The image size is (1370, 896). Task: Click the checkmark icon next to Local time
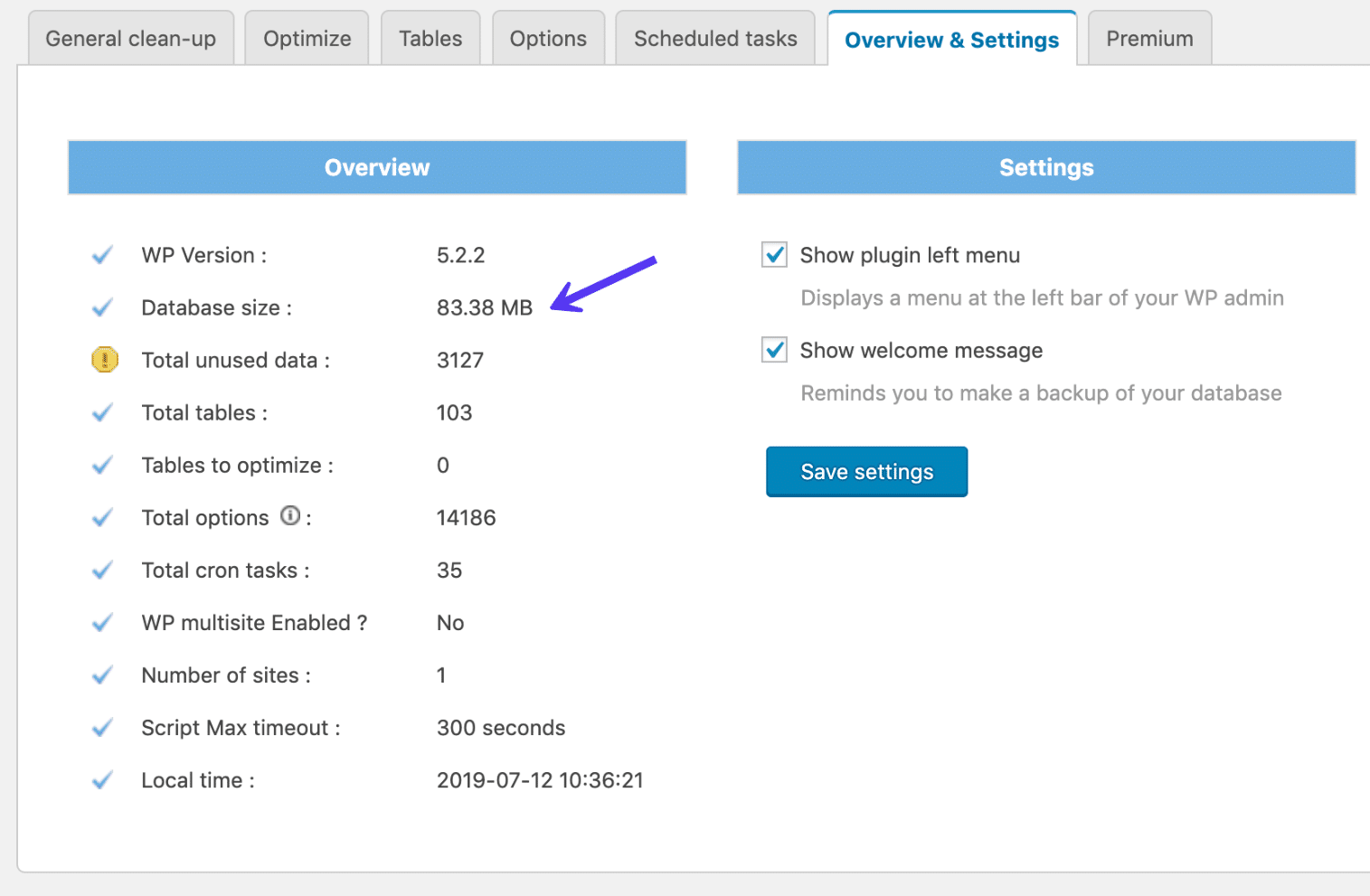pyautogui.click(x=102, y=779)
